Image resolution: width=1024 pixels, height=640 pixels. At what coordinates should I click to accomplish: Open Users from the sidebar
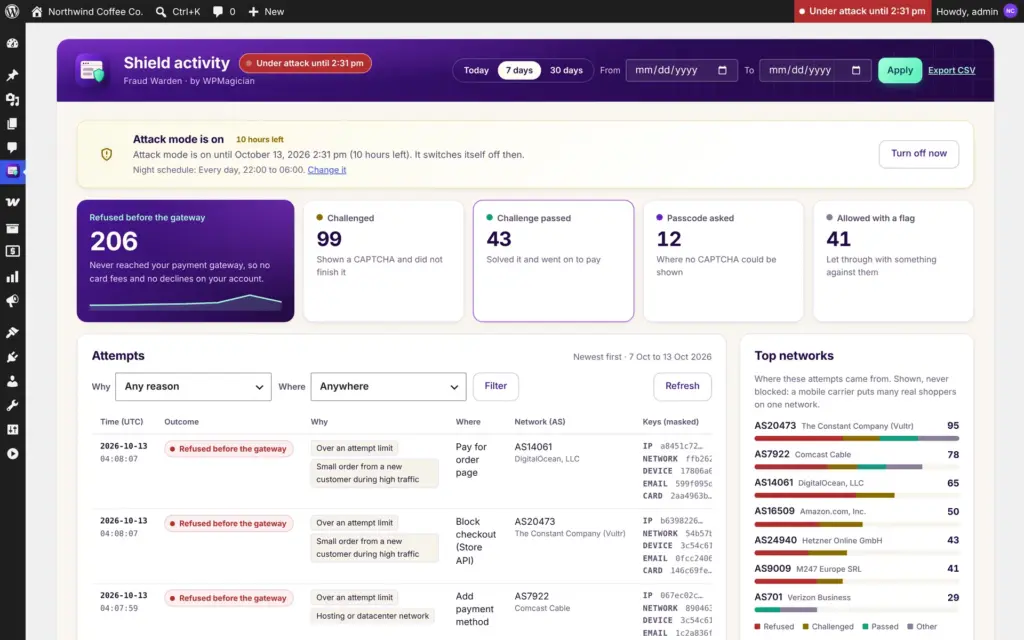pyautogui.click(x=12, y=381)
